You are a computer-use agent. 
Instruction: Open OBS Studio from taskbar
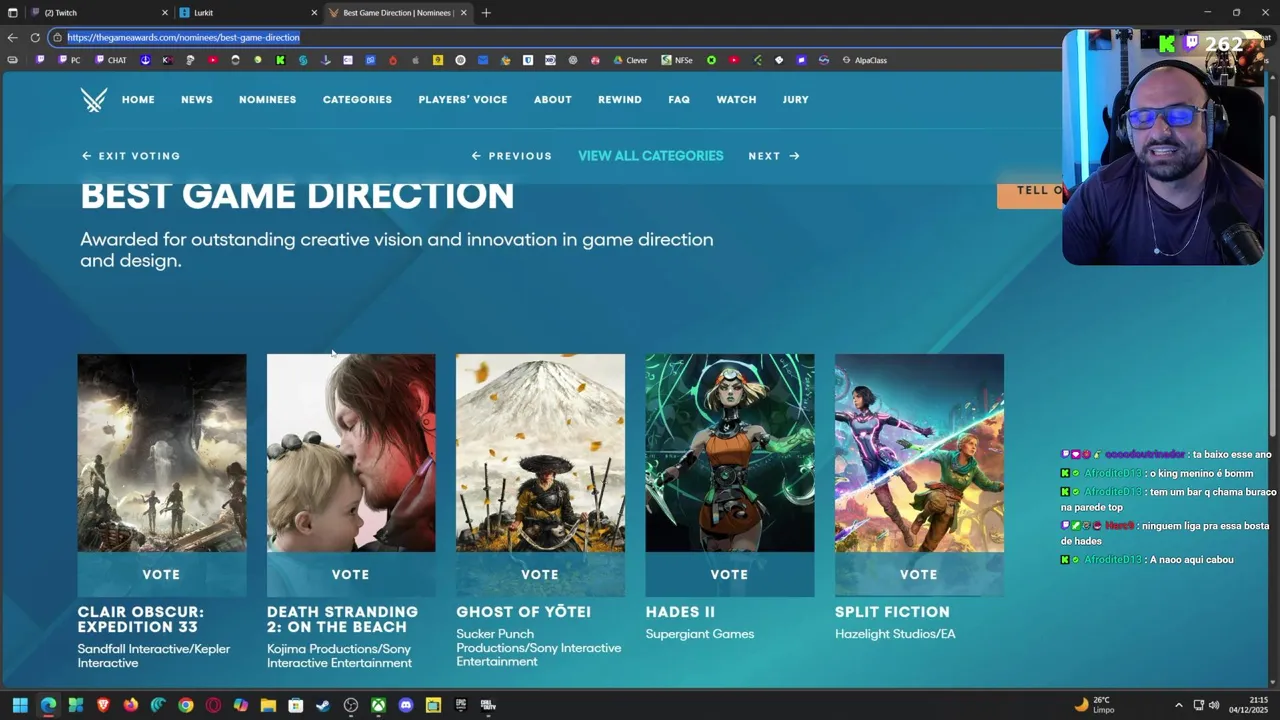[351, 705]
